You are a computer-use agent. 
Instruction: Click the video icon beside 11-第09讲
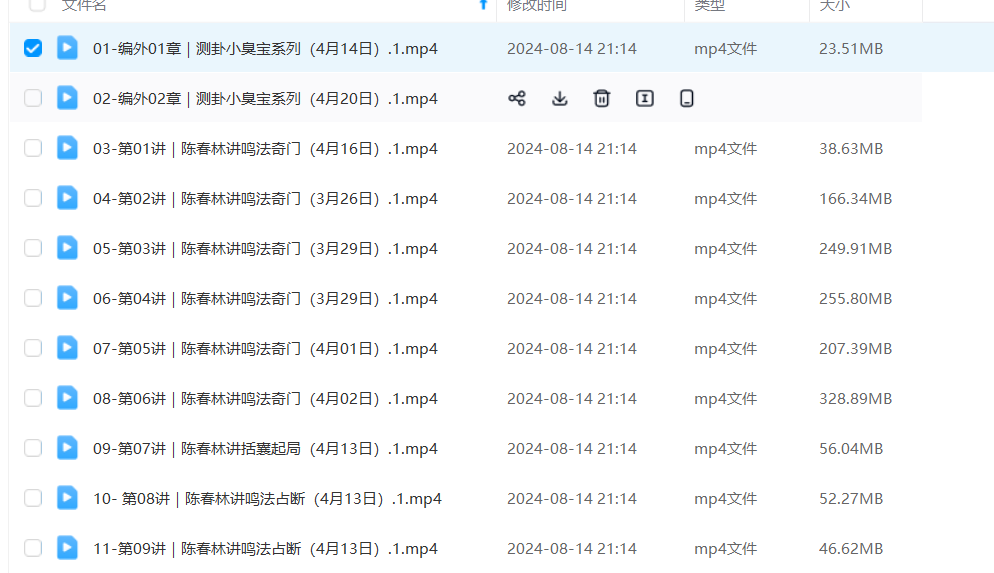click(67, 548)
